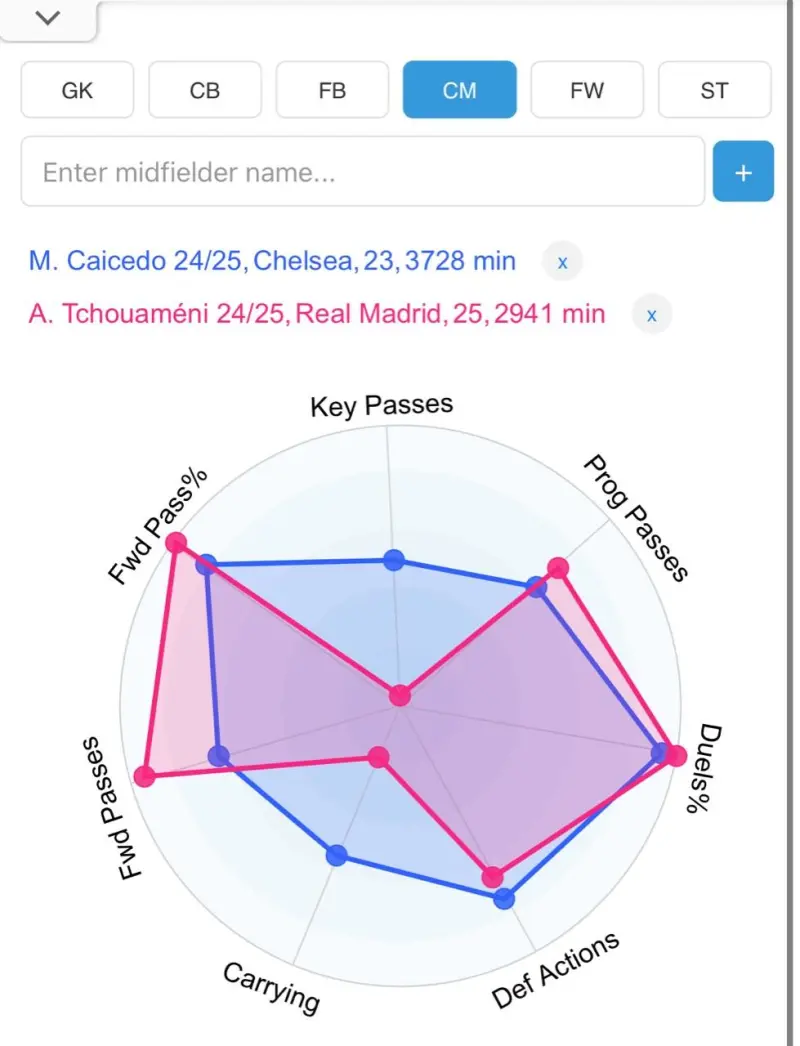This screenshot has height=1046, width=800.
Task: Select the GK position tab
Action: coord(77,90)
